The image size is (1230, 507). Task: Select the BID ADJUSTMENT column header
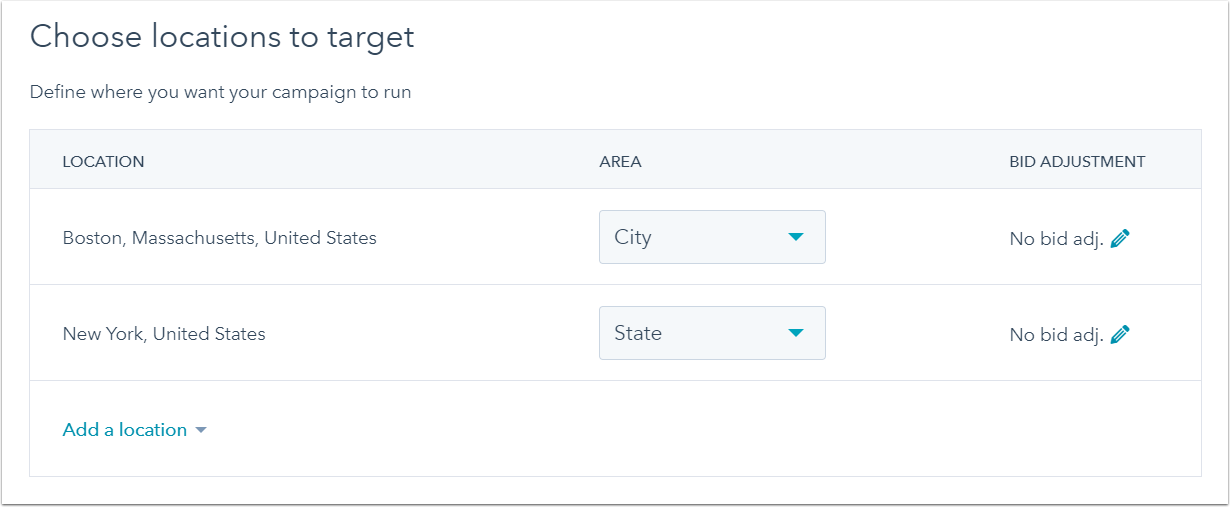click(1077, 161)
